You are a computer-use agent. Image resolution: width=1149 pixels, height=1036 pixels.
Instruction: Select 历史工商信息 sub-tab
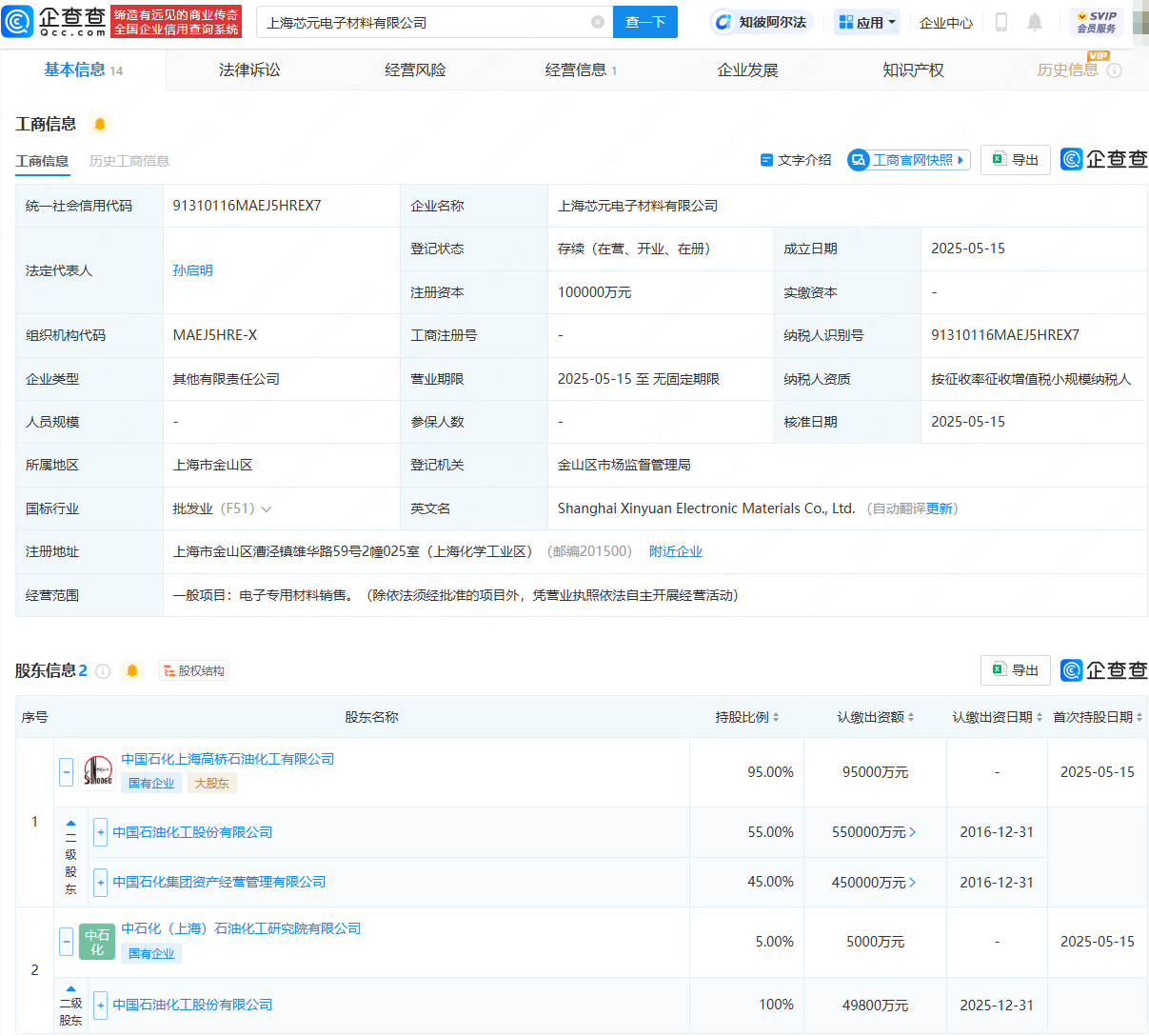click(x=129, y=161)
